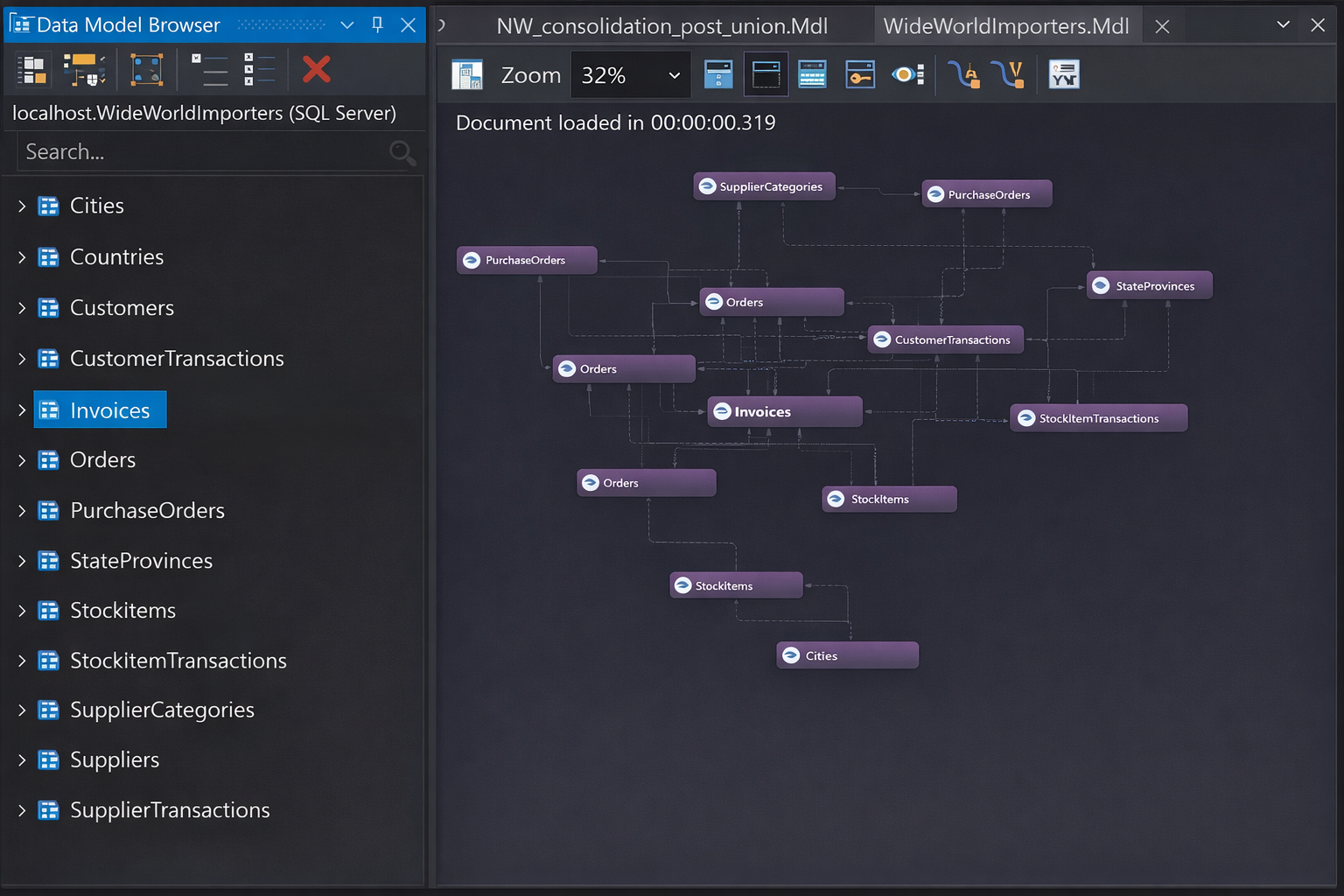Expand the StateProvinces tree node
Image resolution: width=1344 pixels, height=896 pixels.
click(22, 561)
